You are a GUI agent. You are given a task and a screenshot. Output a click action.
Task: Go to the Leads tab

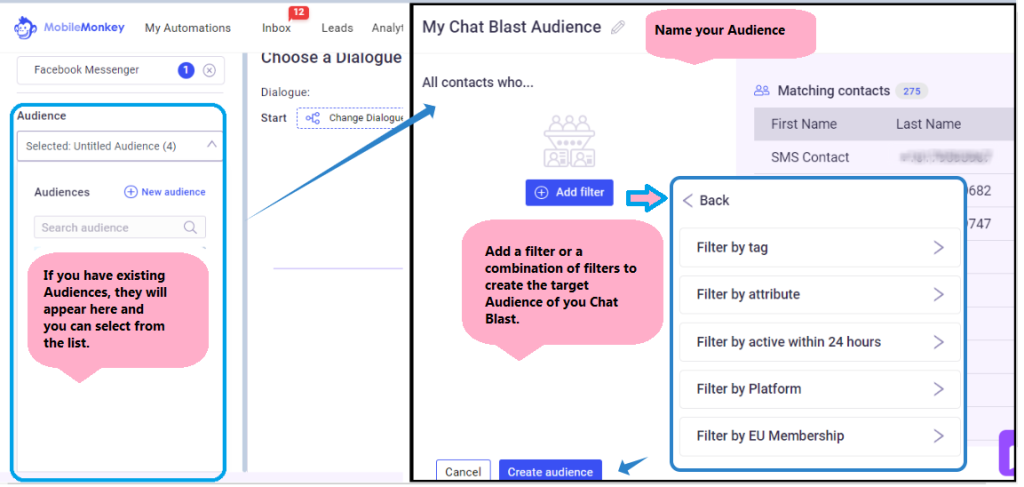coord(337,28)
